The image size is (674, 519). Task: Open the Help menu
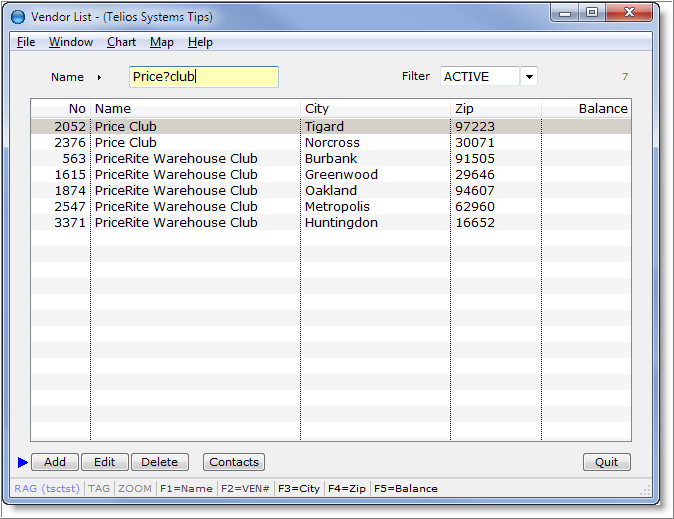pyautogui.click(x=200, y=42)
